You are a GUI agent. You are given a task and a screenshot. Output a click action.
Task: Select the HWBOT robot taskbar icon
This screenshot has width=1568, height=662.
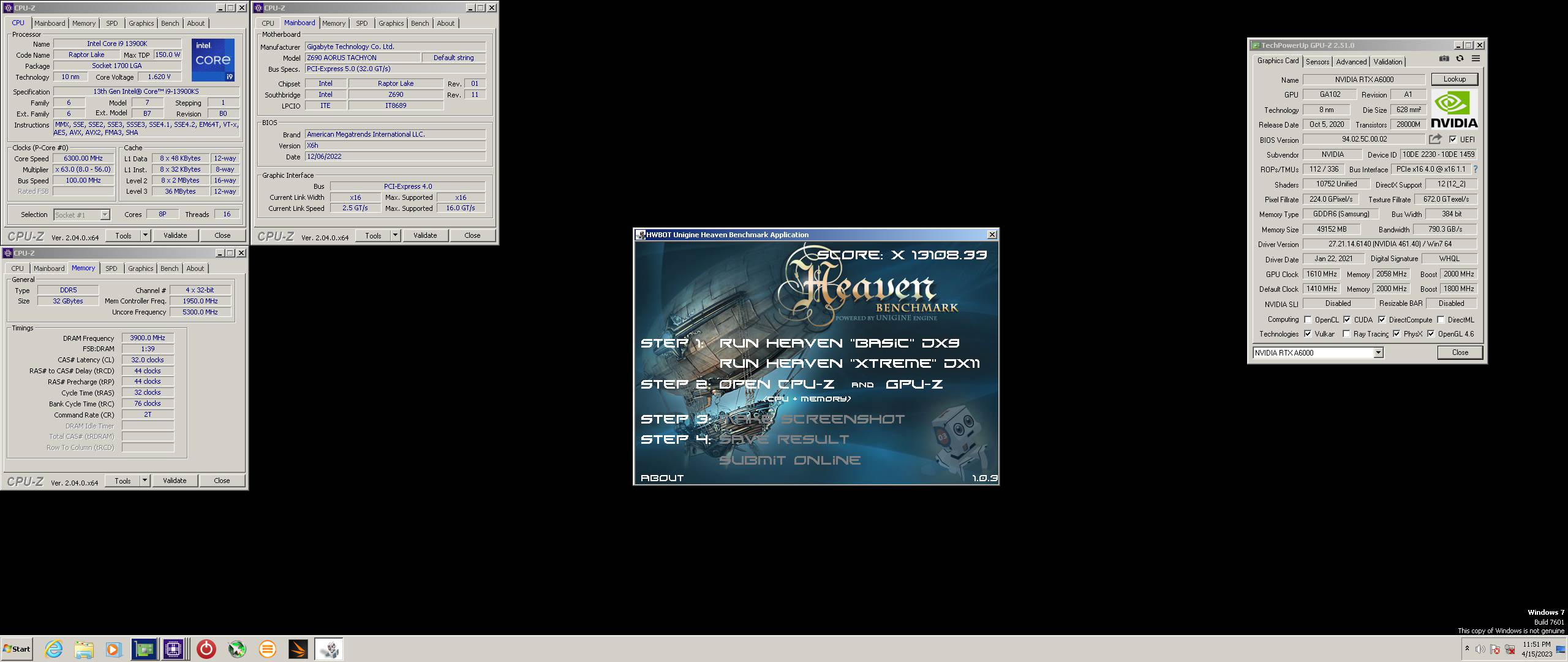pos(329,649)
